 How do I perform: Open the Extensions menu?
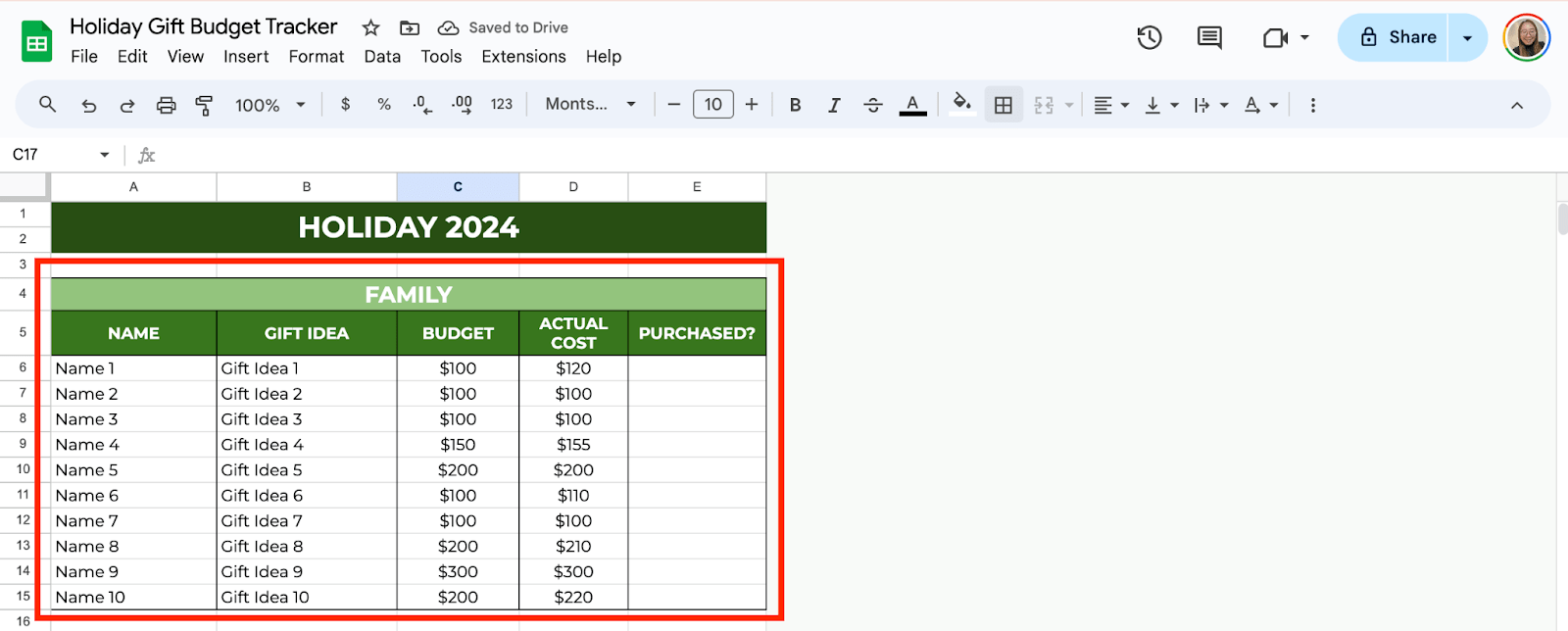(x=523, y=57)
